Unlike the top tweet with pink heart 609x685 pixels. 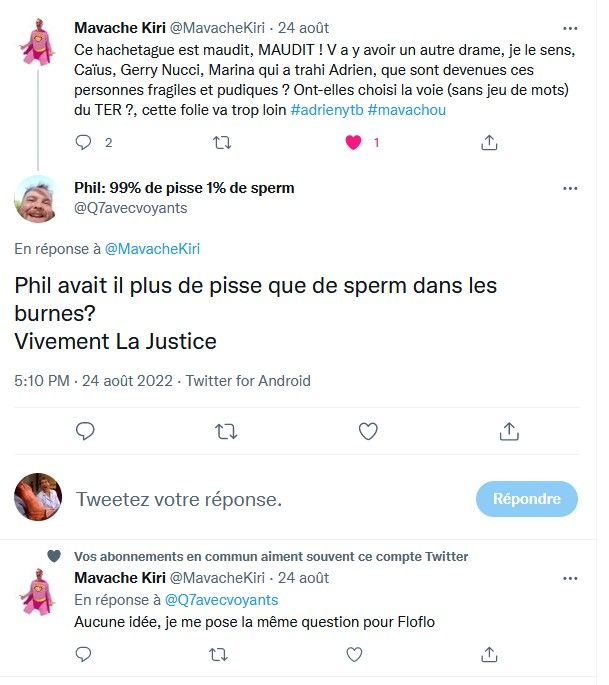353,142
